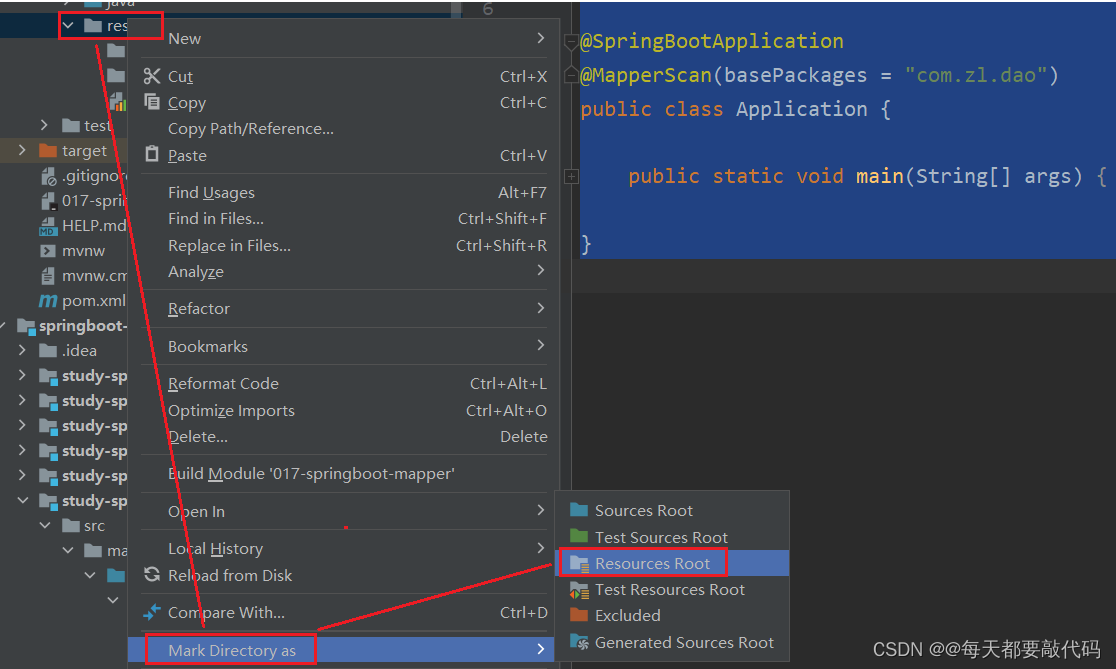Click the Paste clipboard icon
This screenshot has height=669, width=1116.
coord(152,154)
